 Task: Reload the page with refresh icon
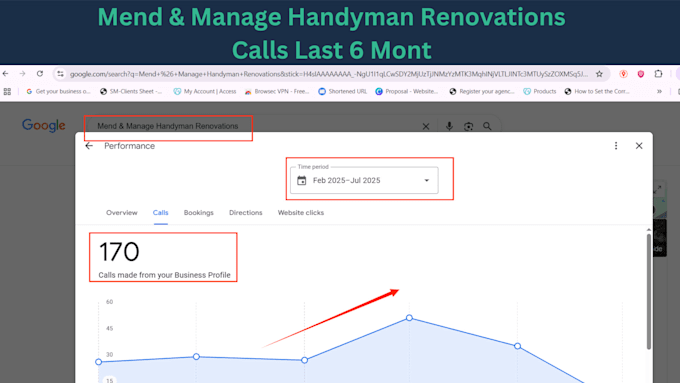[x=40, y=74]
